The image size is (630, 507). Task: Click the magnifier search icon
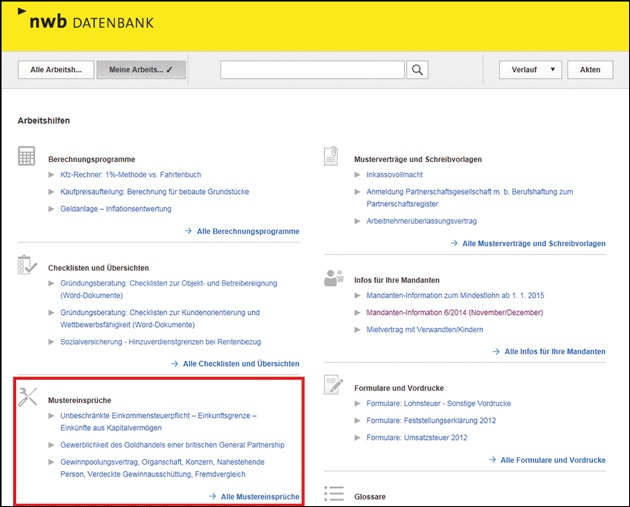tap(417, 70)
